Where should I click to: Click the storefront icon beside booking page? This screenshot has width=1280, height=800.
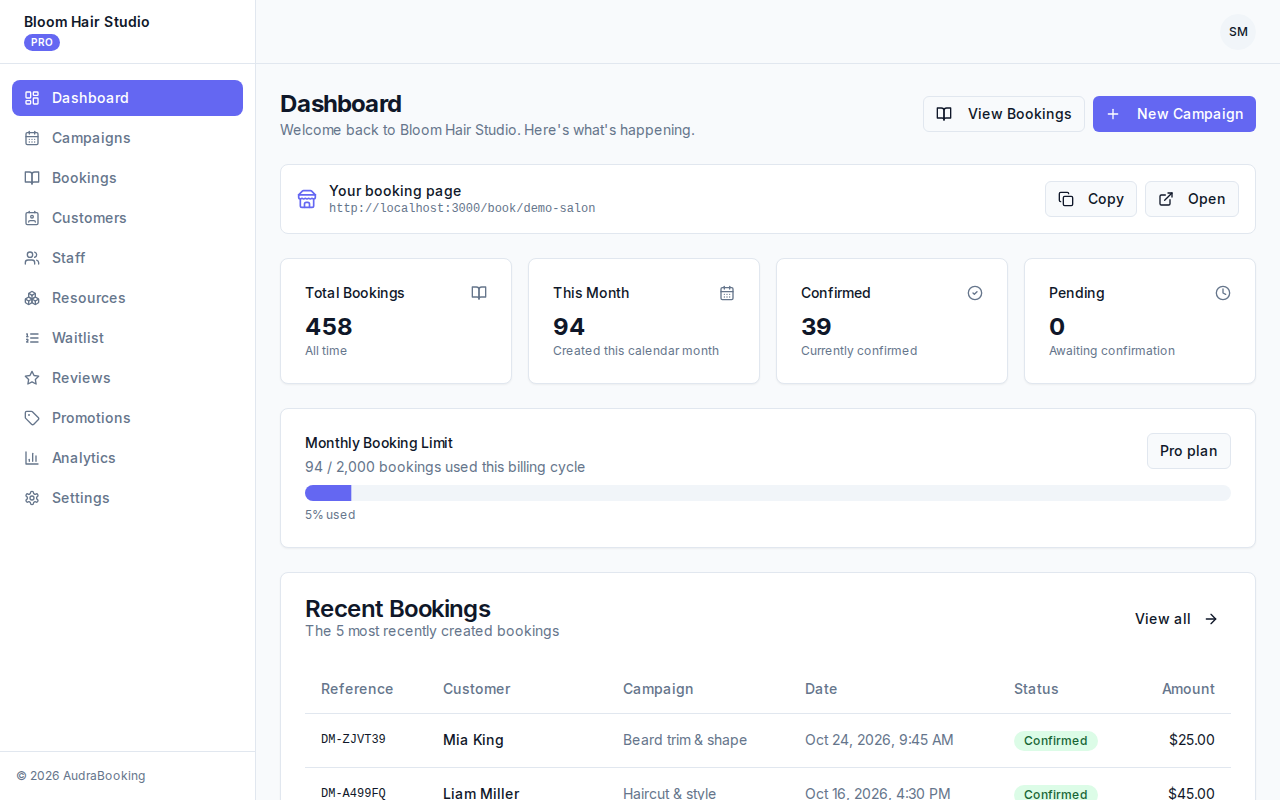(307, 199)
